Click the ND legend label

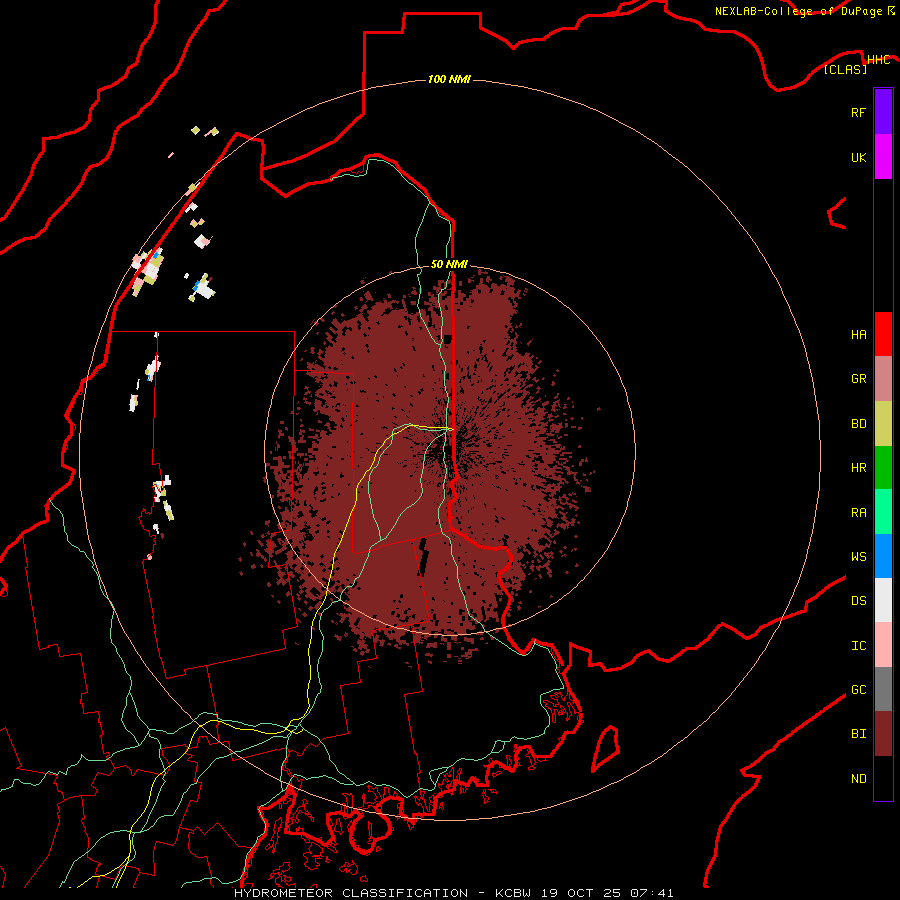tap(858, 779)
